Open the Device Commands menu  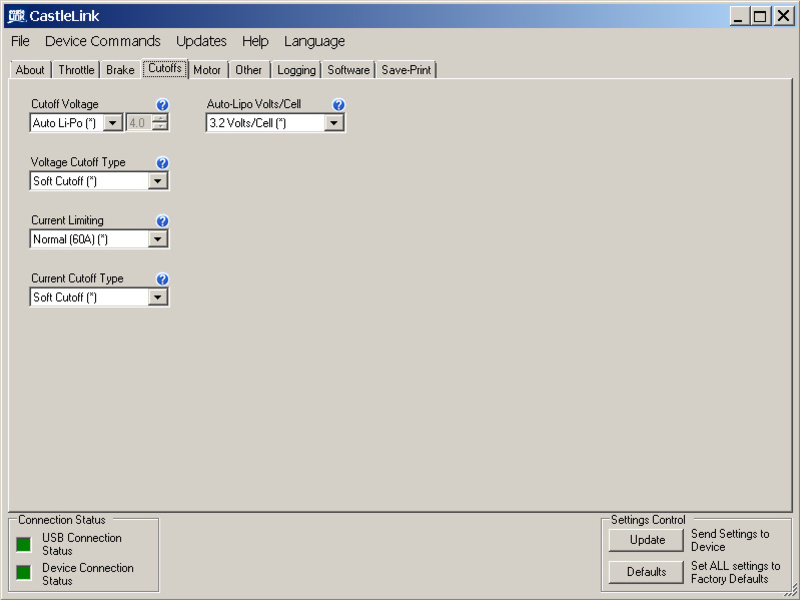click(x=103, y=41)
